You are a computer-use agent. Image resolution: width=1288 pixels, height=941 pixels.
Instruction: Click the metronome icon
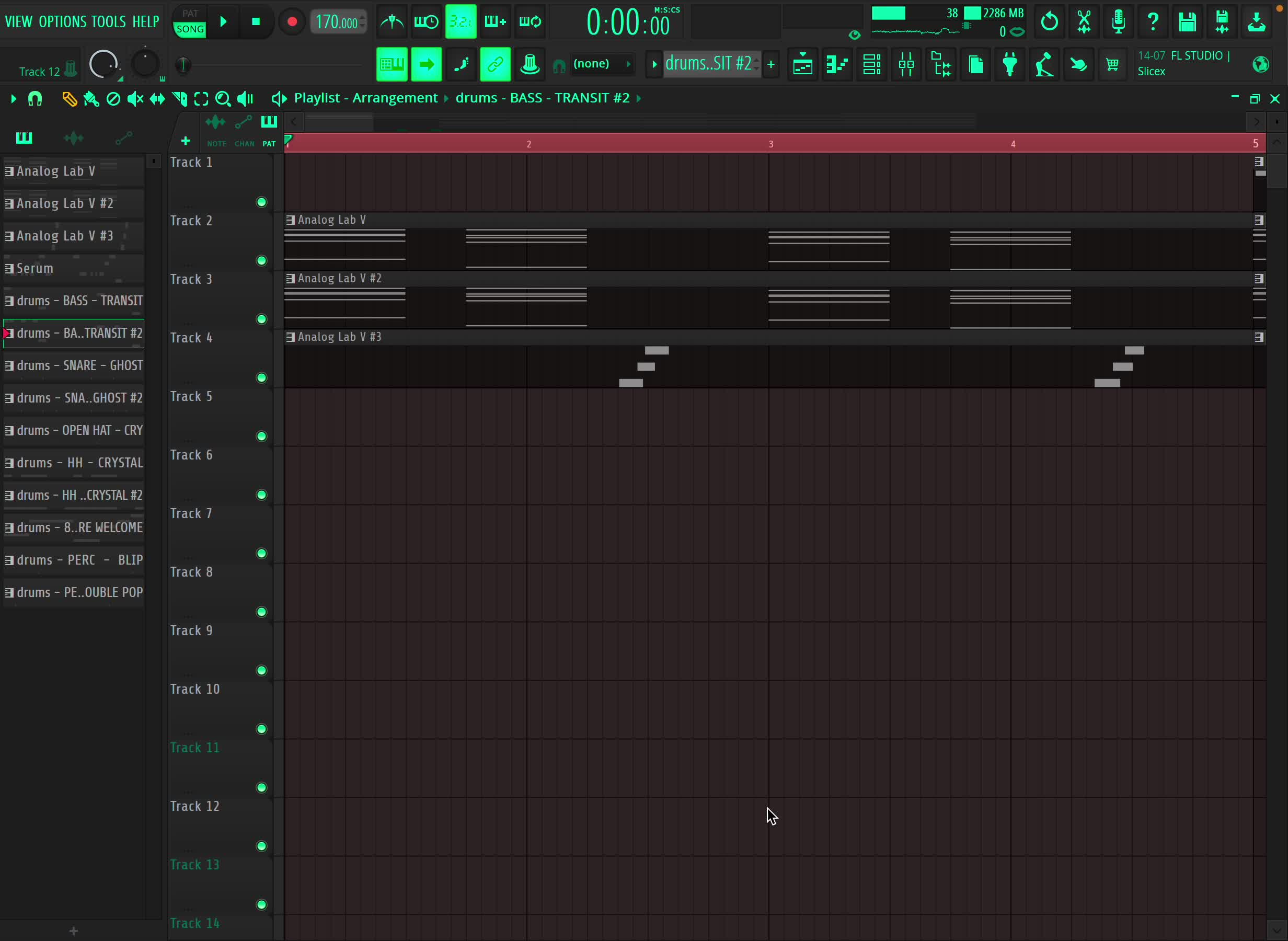pos(392,21)
